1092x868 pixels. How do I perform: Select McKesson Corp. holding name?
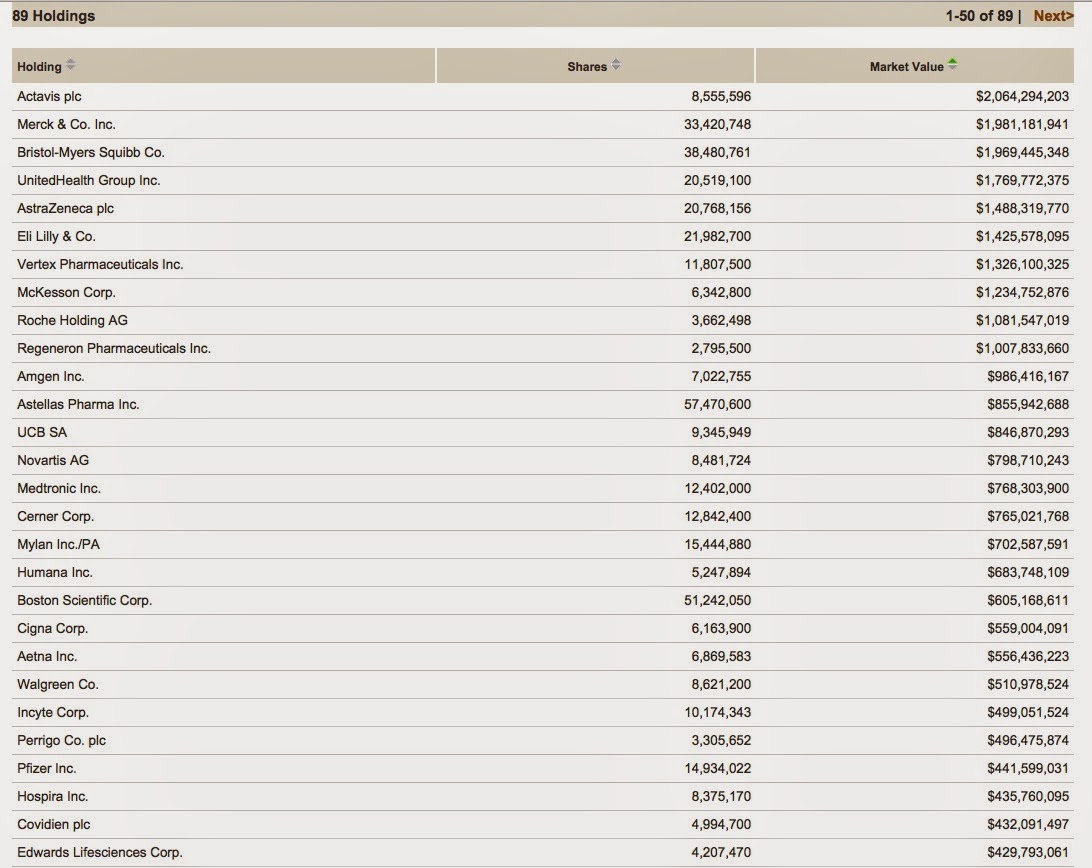click(x=66, y=293)
